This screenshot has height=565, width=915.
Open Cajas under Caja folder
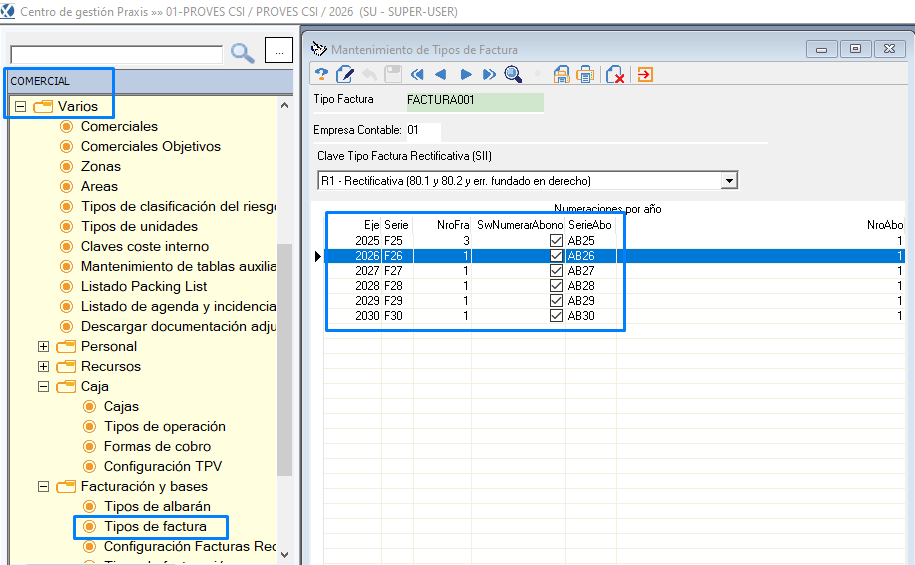[x=121, y=406]
